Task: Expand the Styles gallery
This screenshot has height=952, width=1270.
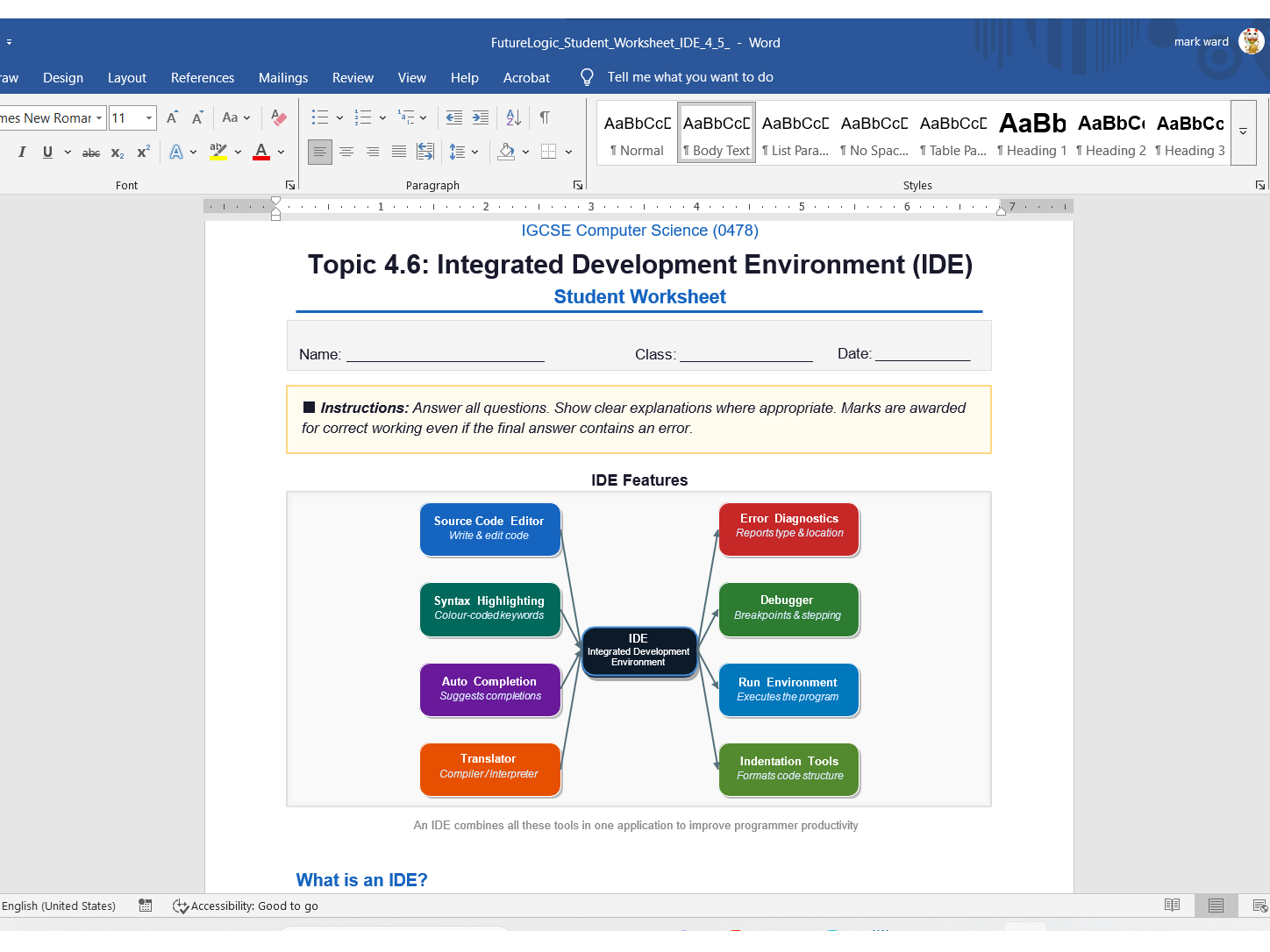Action: coord(1243,131)
